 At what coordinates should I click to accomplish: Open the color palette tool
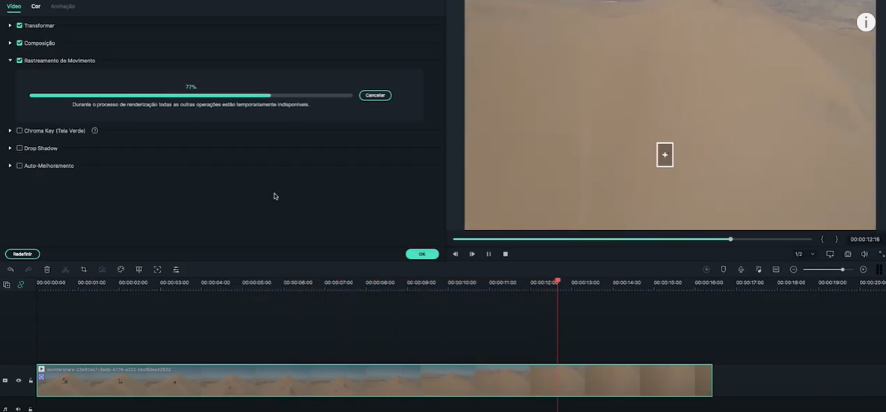pos(120,270)
